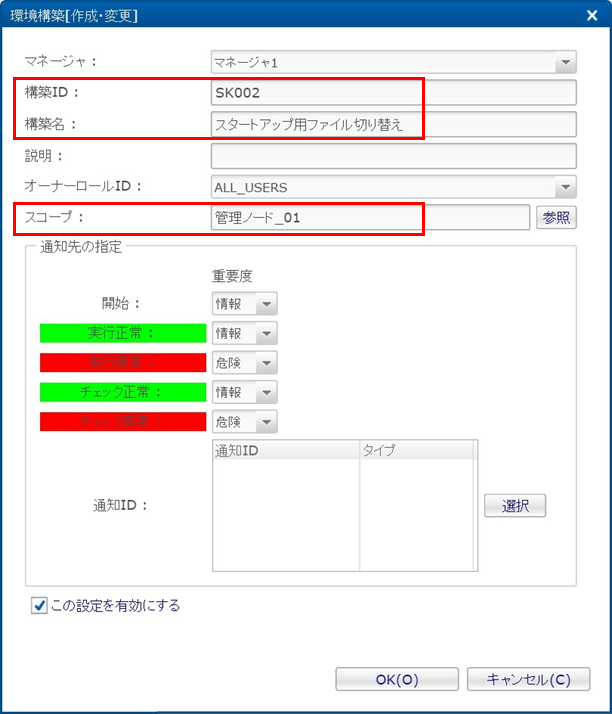Click the 開始 label text

tap(121, 304)
